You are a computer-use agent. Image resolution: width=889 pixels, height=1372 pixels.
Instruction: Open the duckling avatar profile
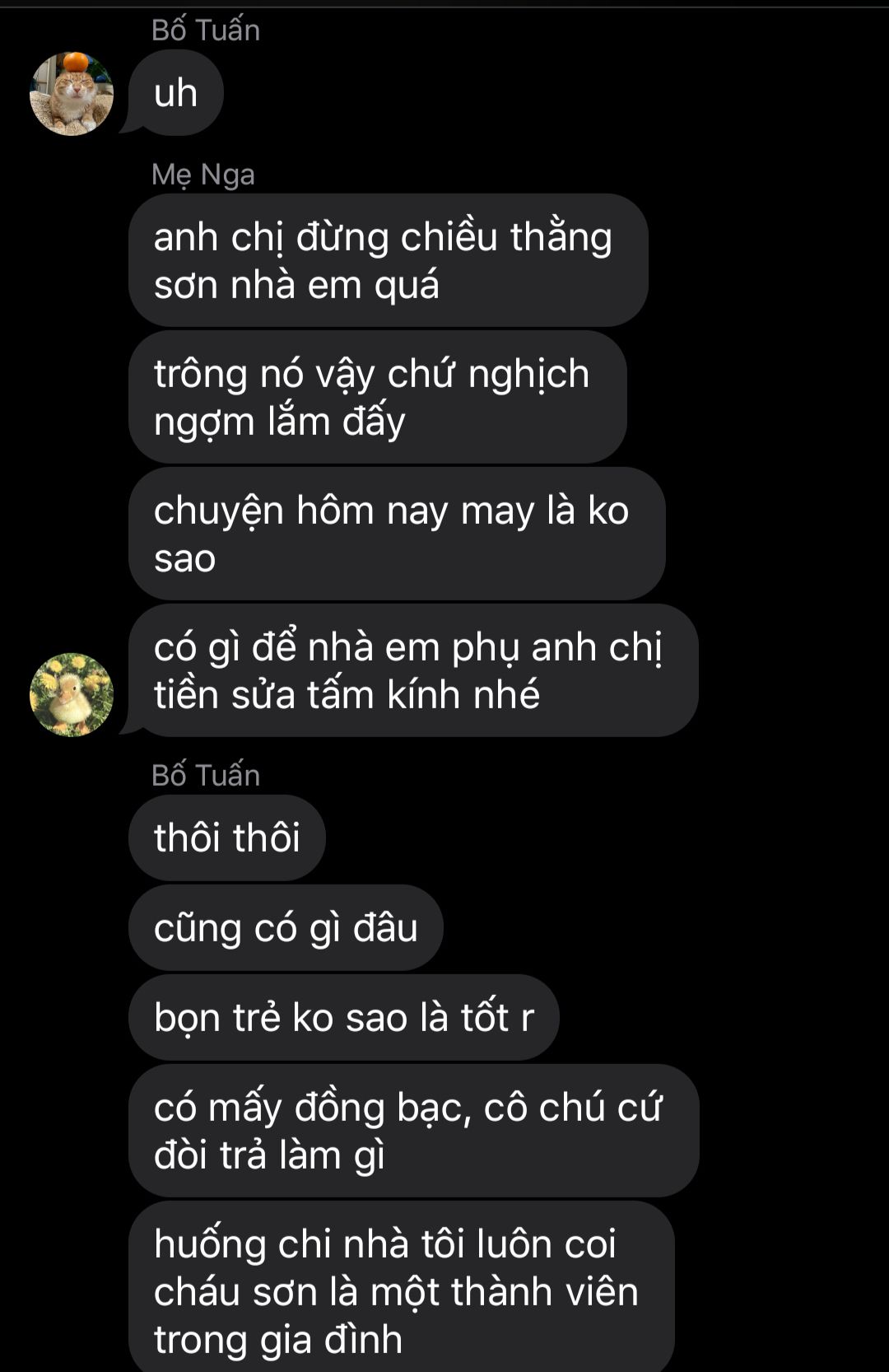72,695
